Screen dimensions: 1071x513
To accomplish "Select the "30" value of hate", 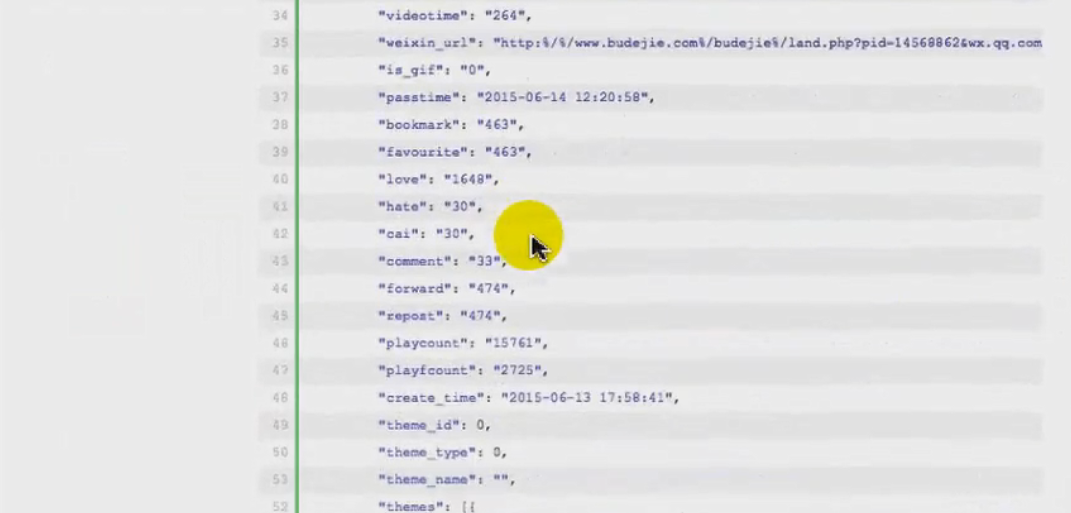I will 460,206.
